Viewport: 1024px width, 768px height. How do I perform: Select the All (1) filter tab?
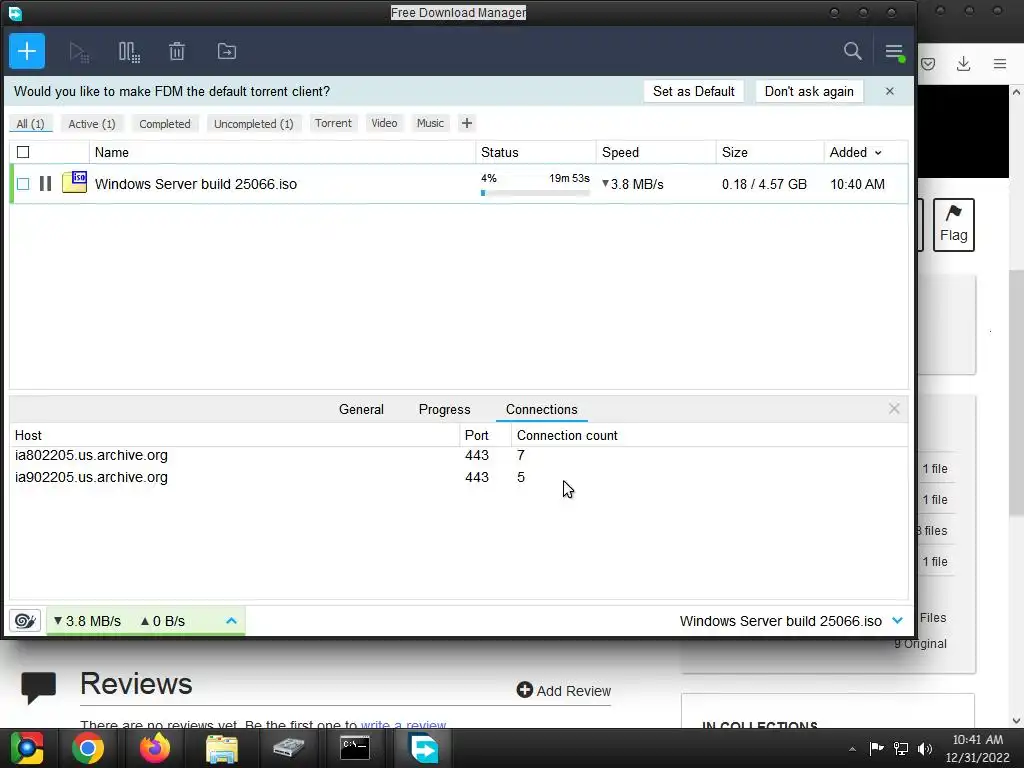(30, 123)
